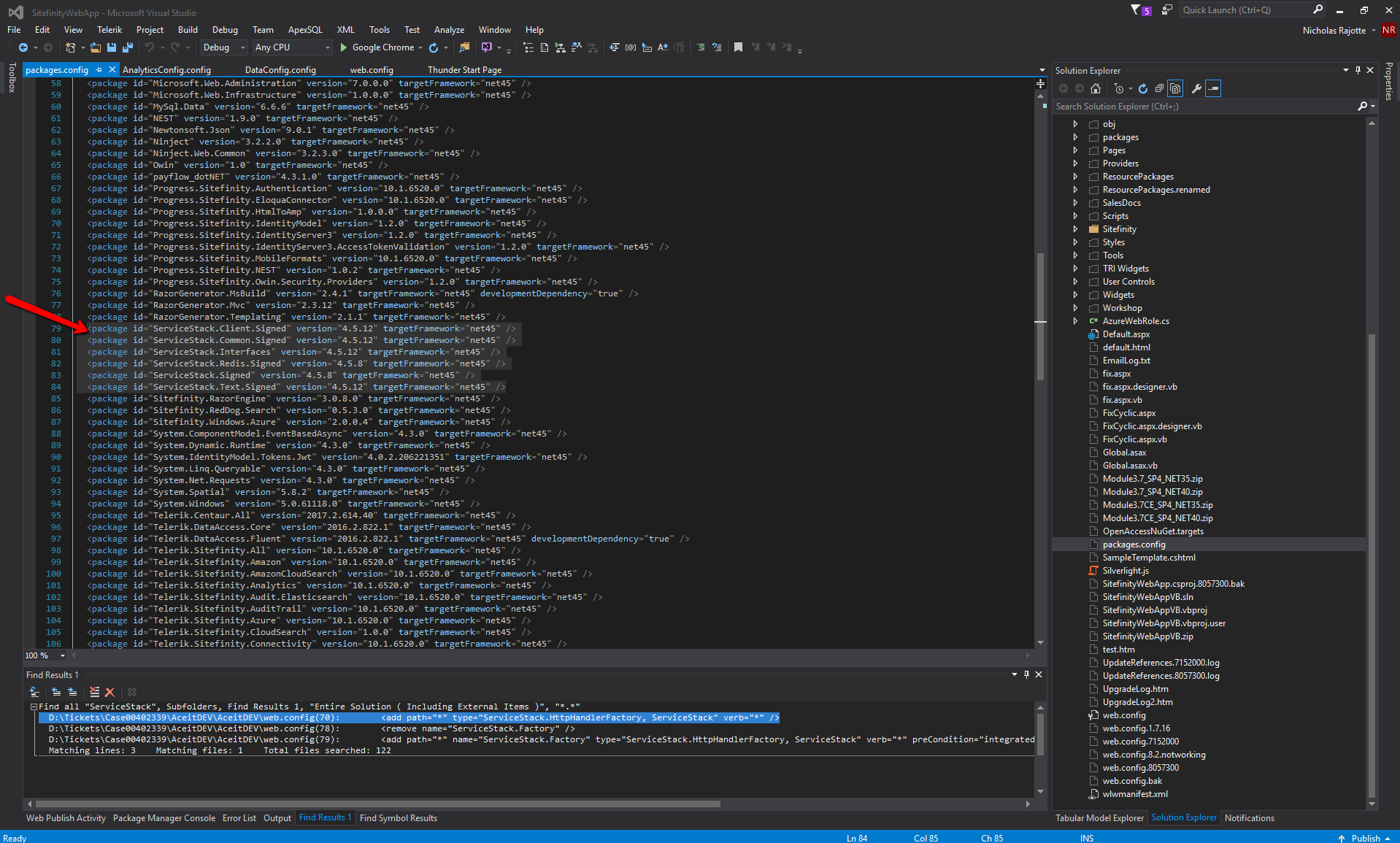The width and height of the screenshot is (1400, 843).
Task: Expand the Widgets folder node
Action: point(1075,295)
